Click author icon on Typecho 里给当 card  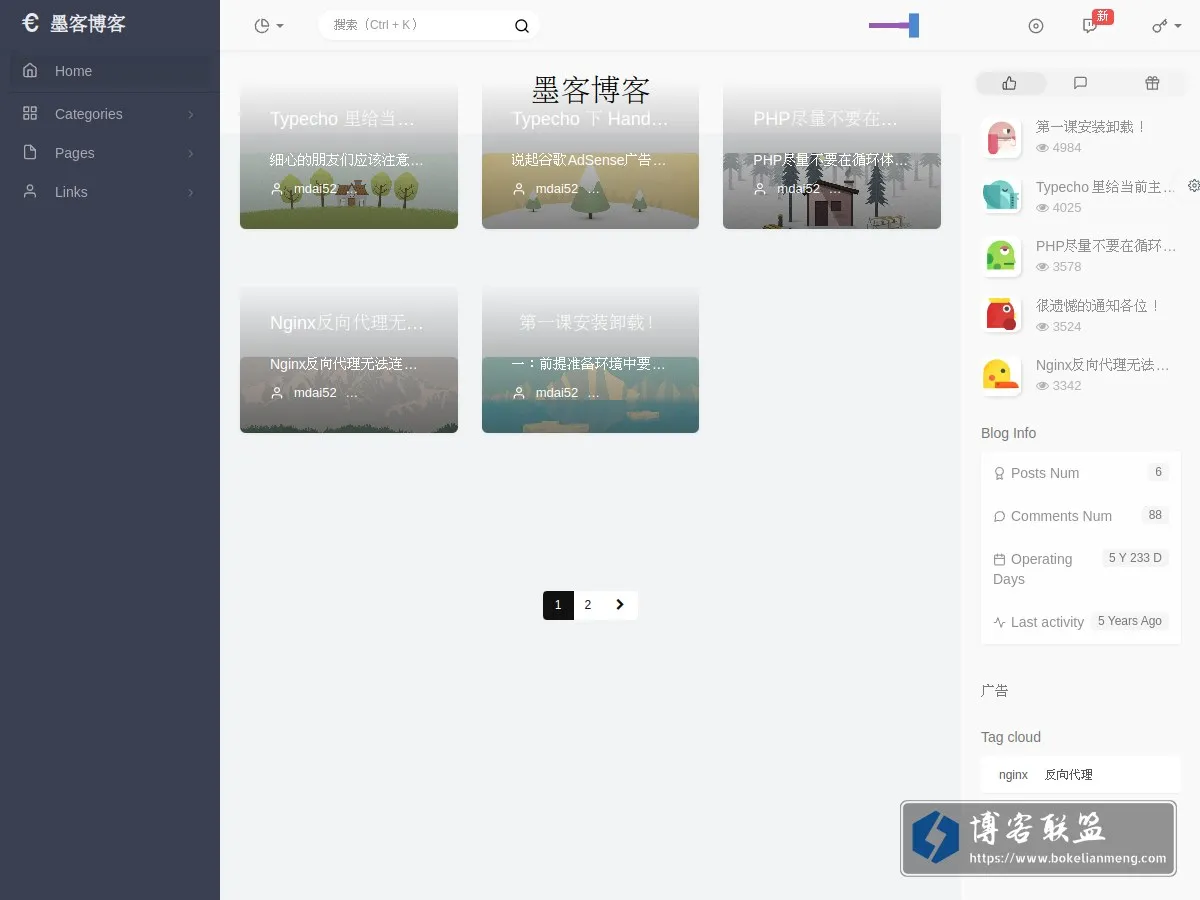tap(278, 189)
